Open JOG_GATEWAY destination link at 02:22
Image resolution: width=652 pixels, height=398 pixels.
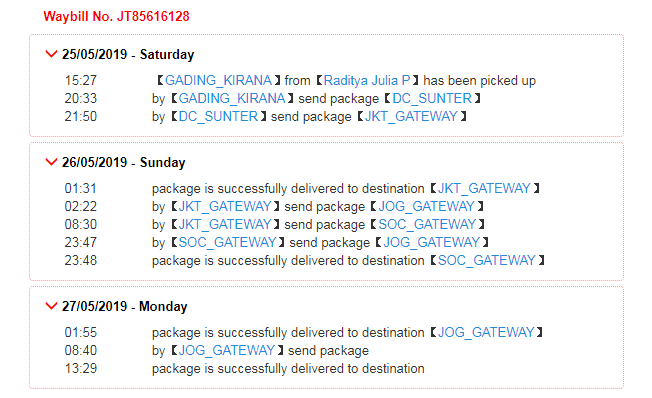426,206
